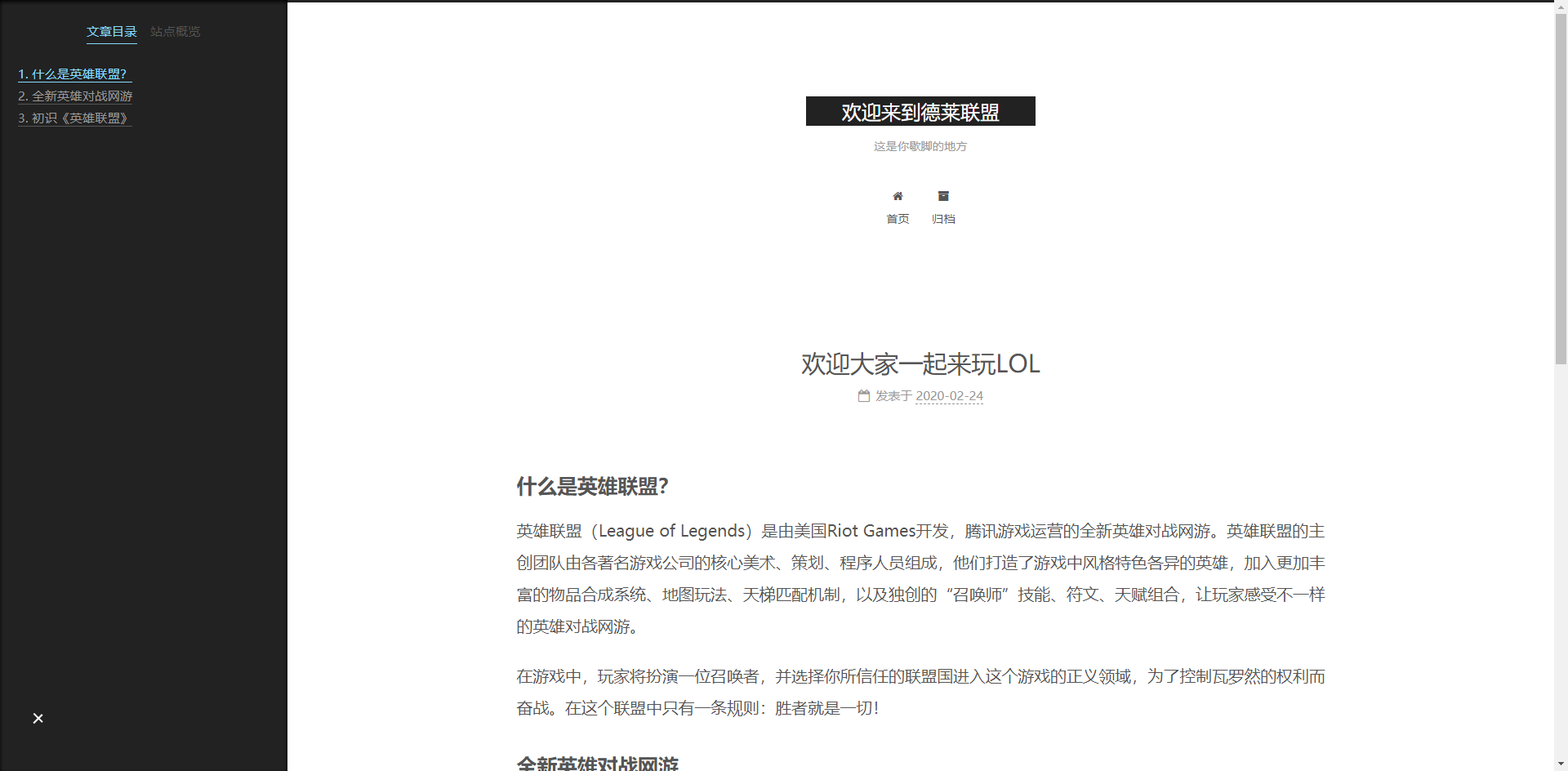
Task: Click the vertical scrollbar thumb
Action: point(1561,188)
